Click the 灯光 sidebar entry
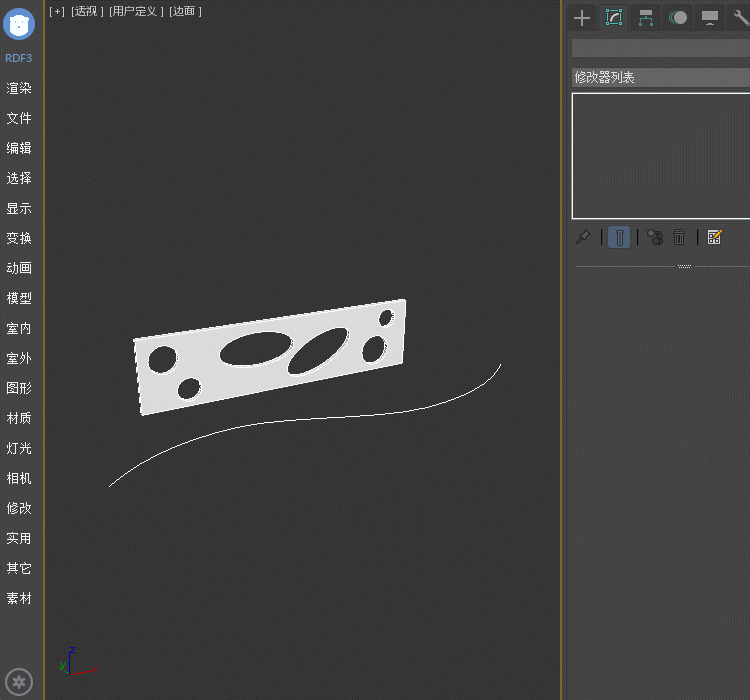750x700 pixels. [x=19, y=448]
